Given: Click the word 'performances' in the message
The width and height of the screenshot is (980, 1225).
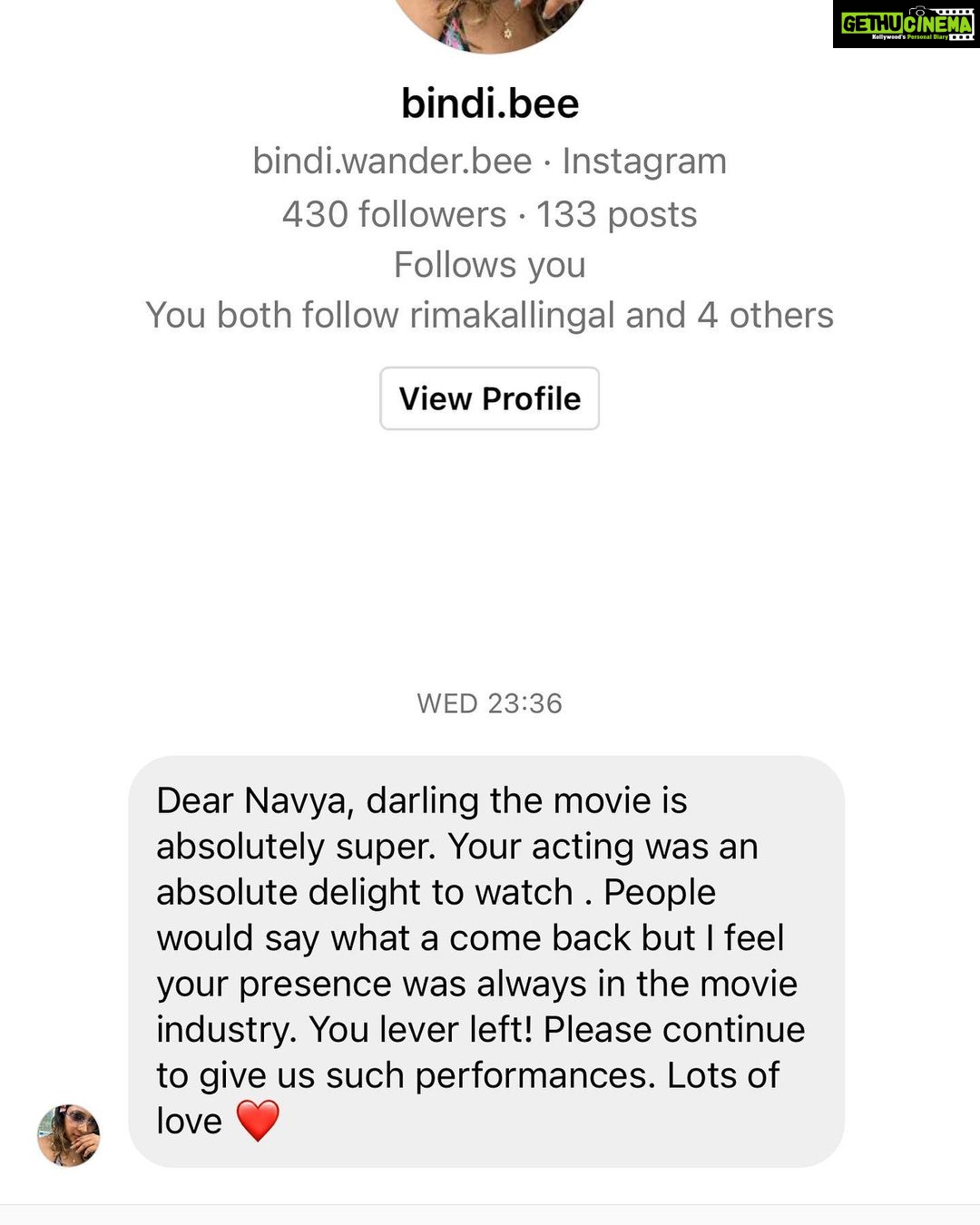Looking at the screenshot, I should [x=534, y=1075].
